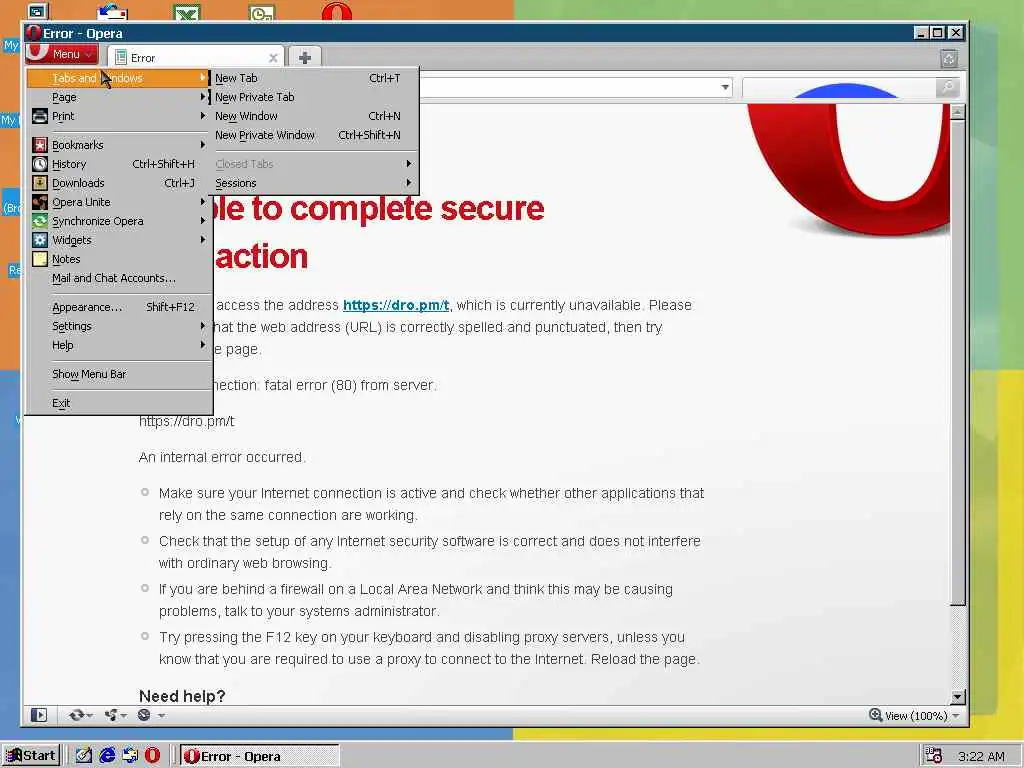Click the Downloads icon in menu
The width and height of the screenshot is (1024, 768).
coord(40,183)
